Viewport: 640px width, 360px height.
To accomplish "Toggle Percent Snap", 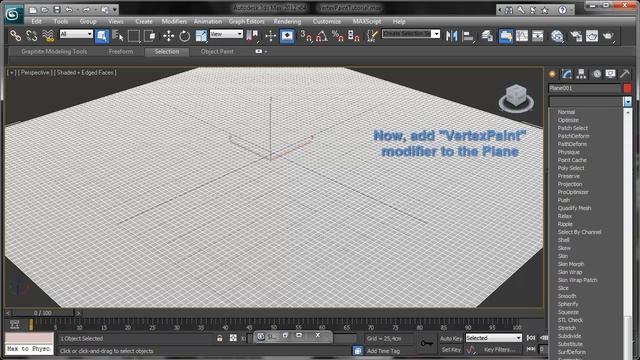I will tap(338, 36).
